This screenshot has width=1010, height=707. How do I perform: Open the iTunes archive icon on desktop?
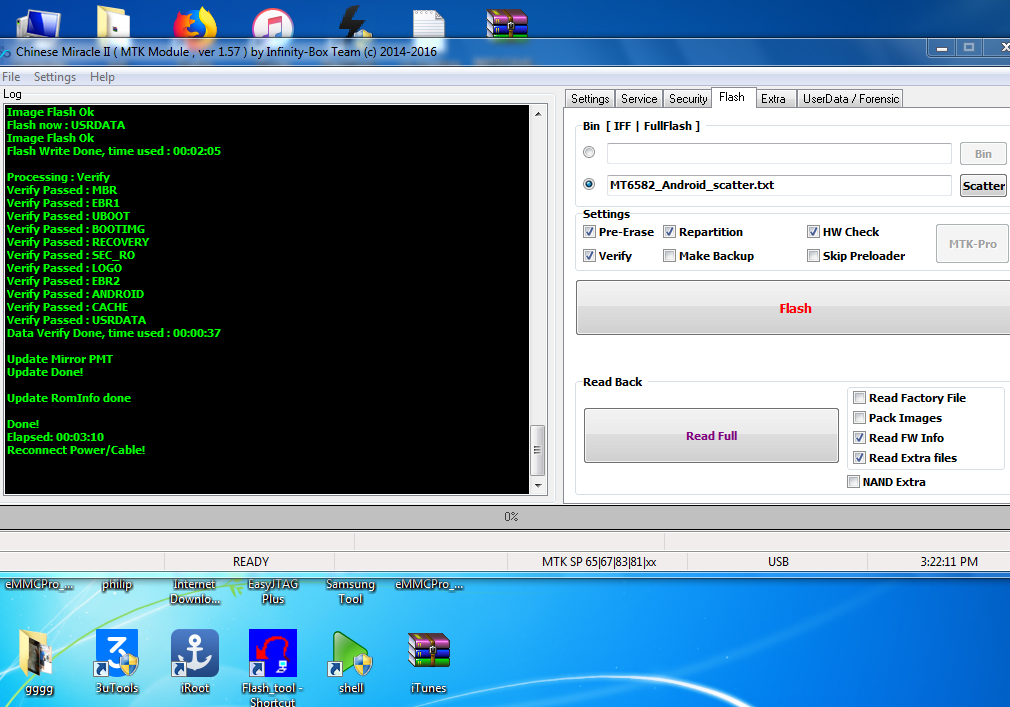tap(428, 660)
